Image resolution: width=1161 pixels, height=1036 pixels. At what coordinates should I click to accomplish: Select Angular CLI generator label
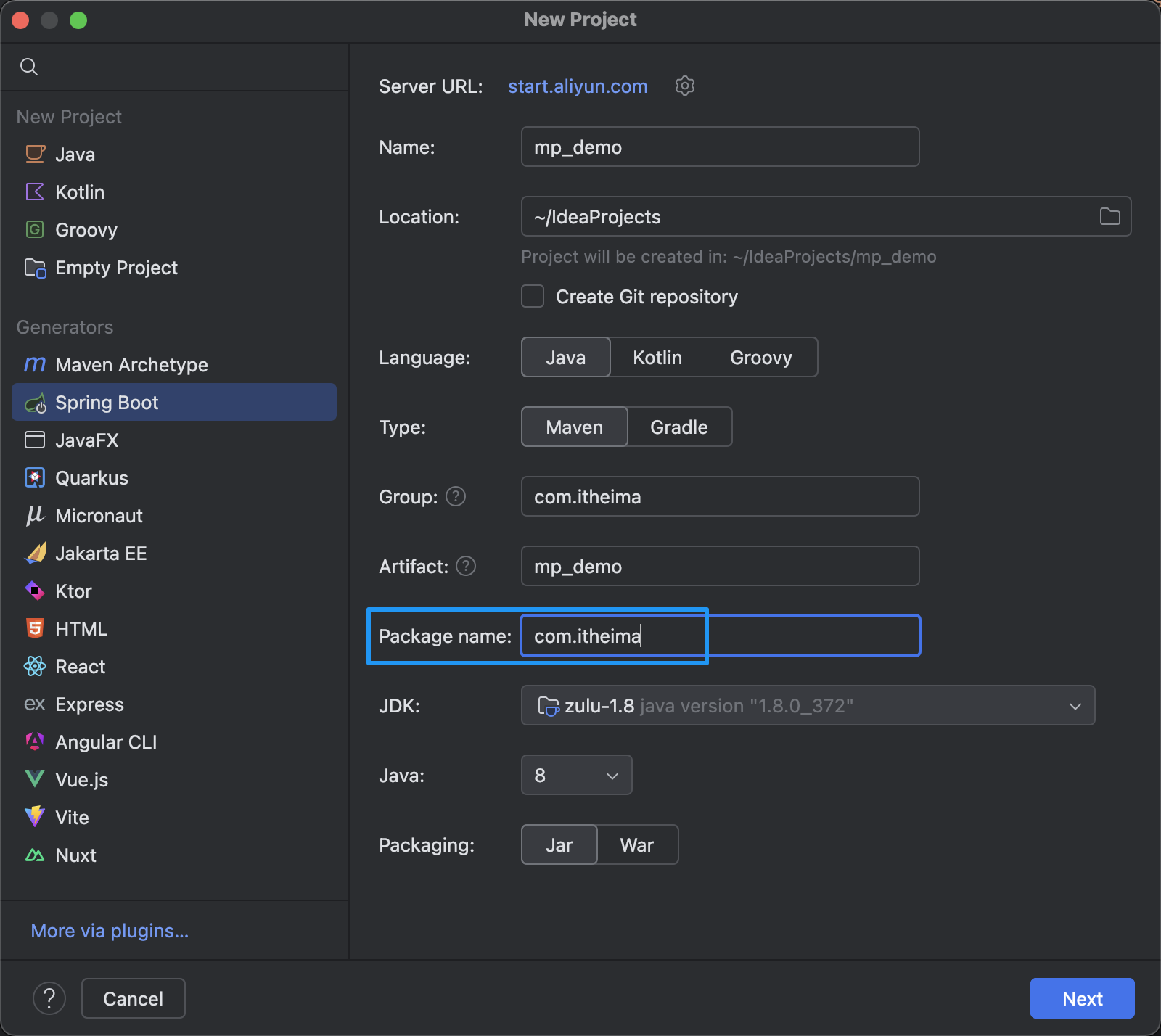point(106,741)
